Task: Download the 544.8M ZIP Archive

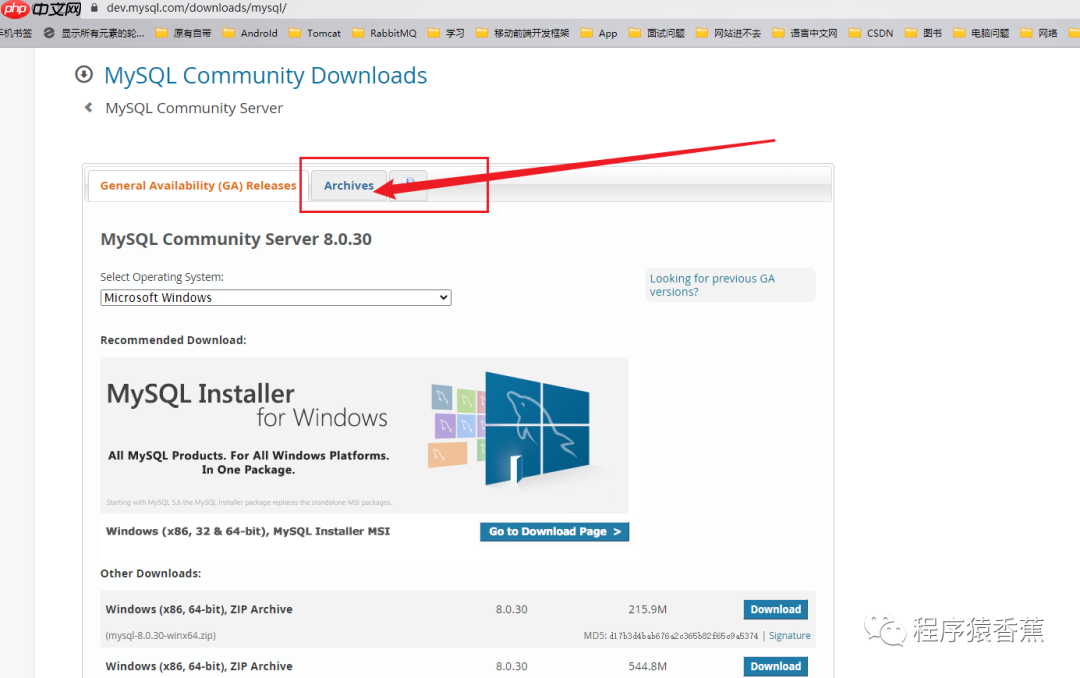Action: (775, 666)
